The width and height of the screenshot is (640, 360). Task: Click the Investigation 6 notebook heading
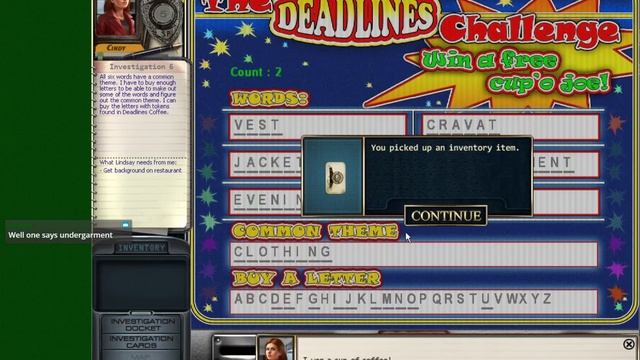tap(141, 67)
